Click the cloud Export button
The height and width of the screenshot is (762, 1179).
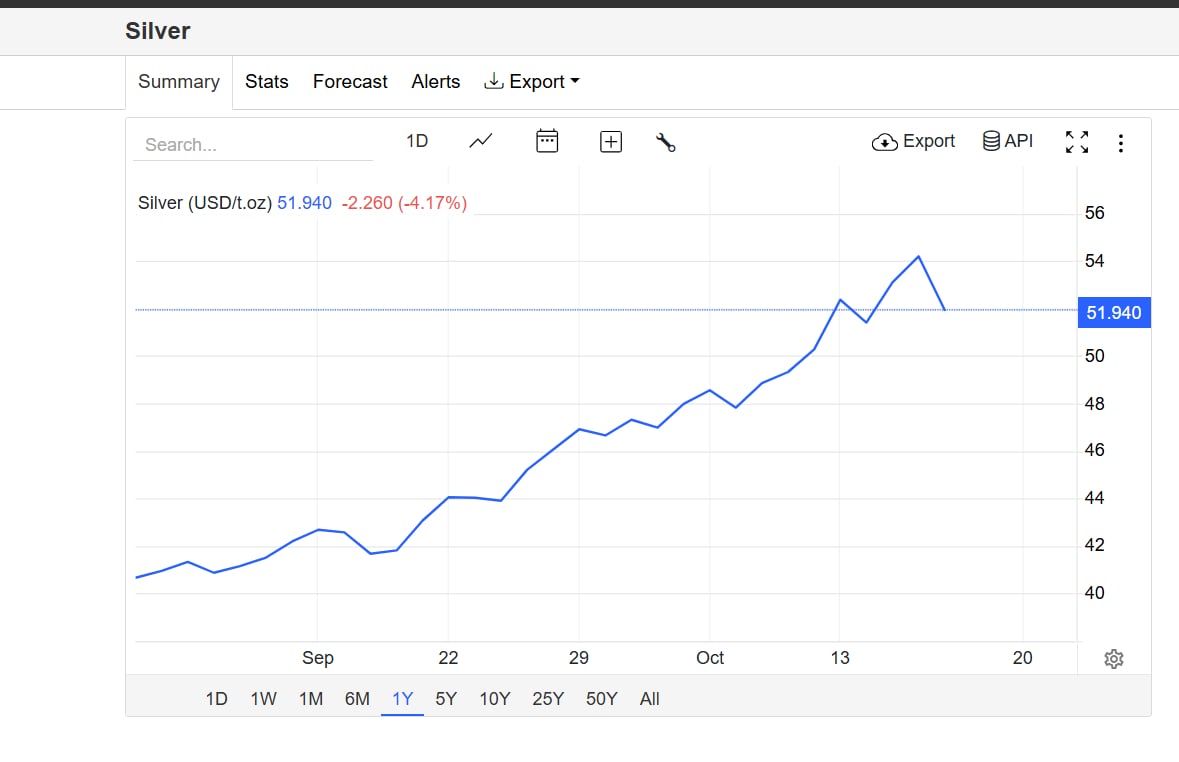914,141
